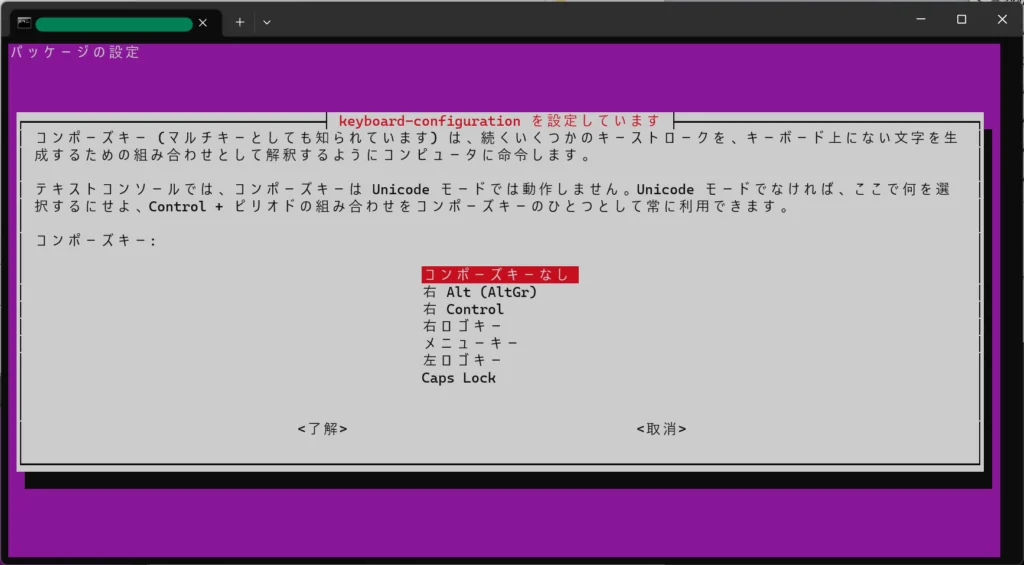
Task: Choose Caps Lock as compose key
Action: tap(458, 378)
